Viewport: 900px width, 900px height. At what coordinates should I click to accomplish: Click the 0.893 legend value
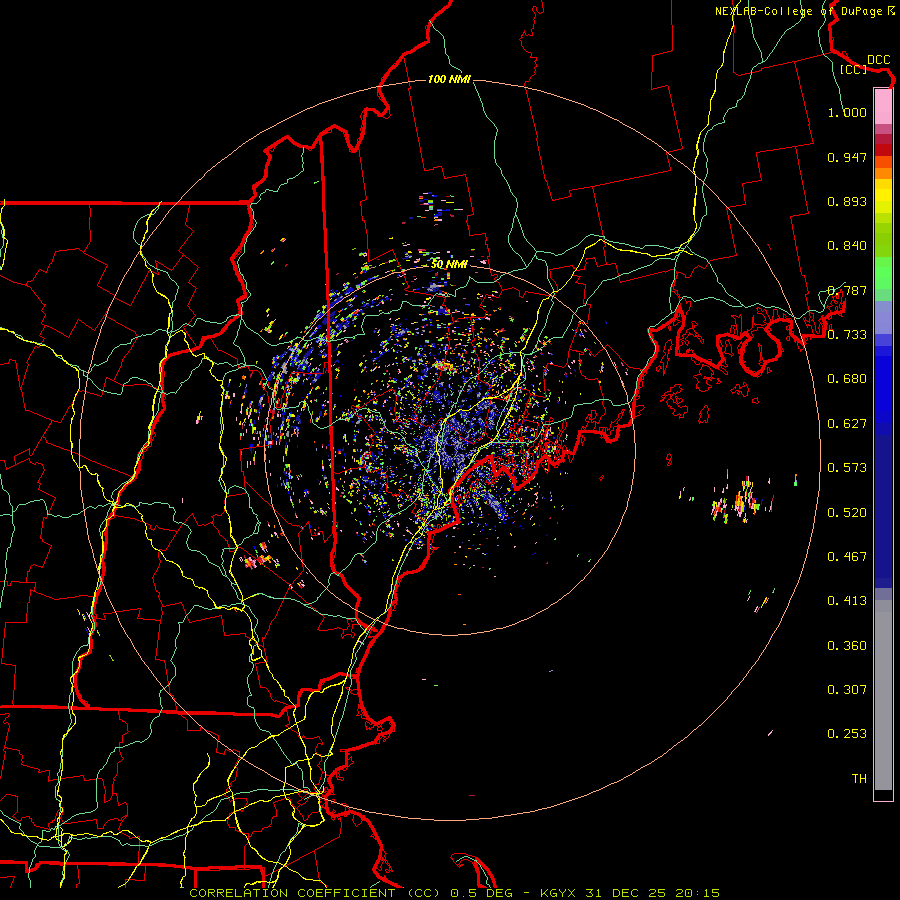click(847, 201)
